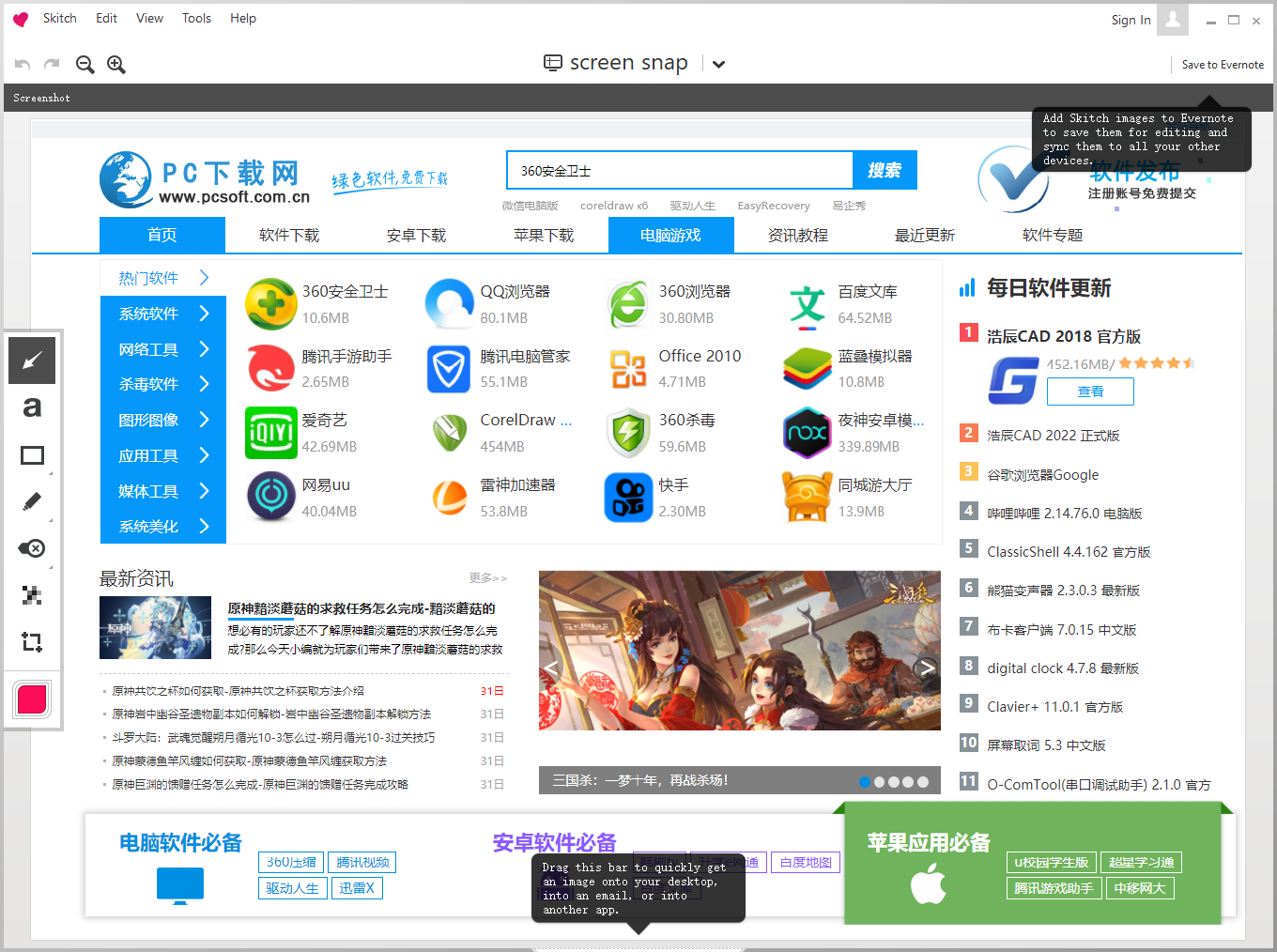
Task: Click the 腾讯游戏助手 tag
Action: tap(1054, 888)
